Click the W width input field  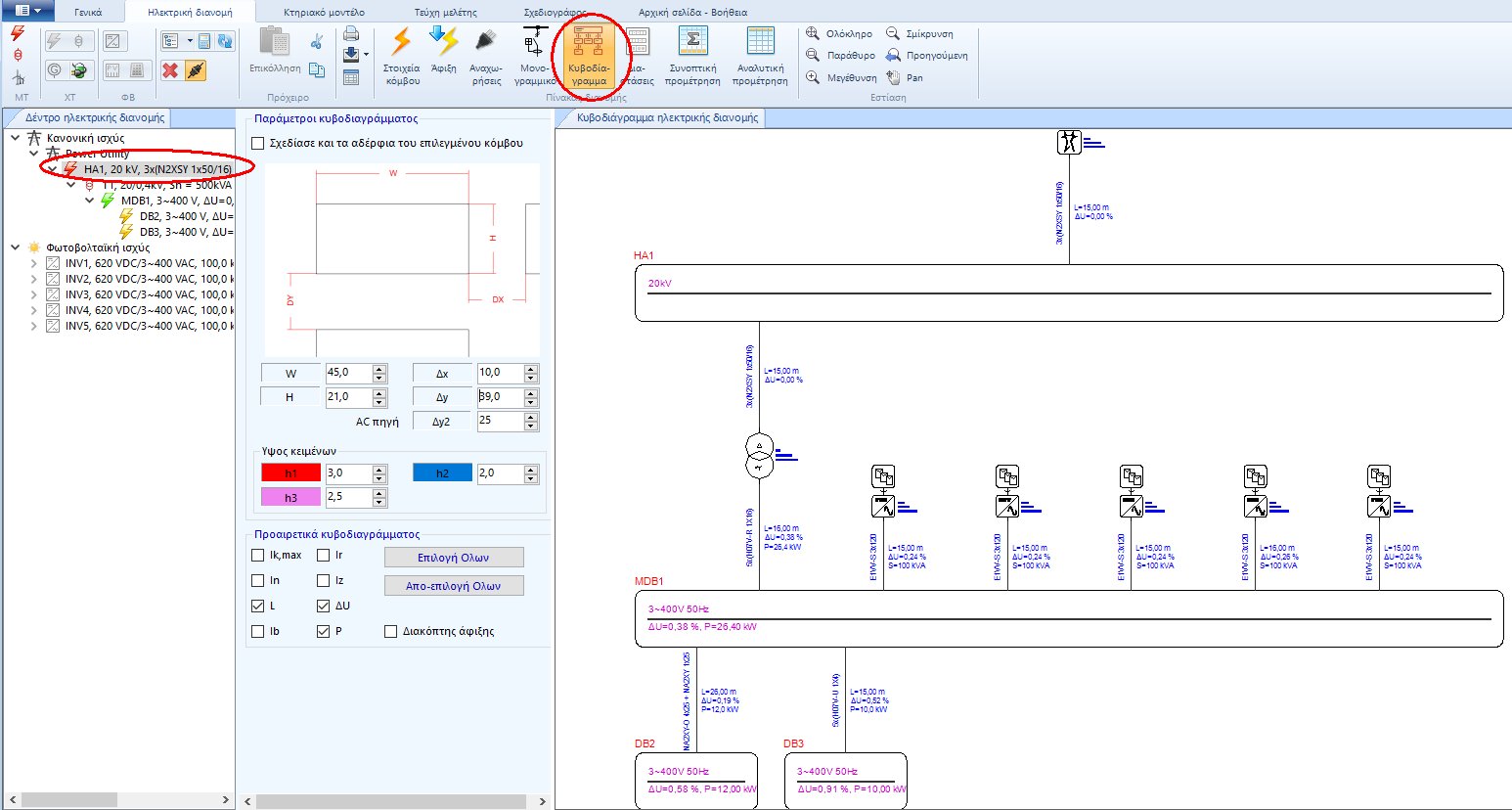348,373
